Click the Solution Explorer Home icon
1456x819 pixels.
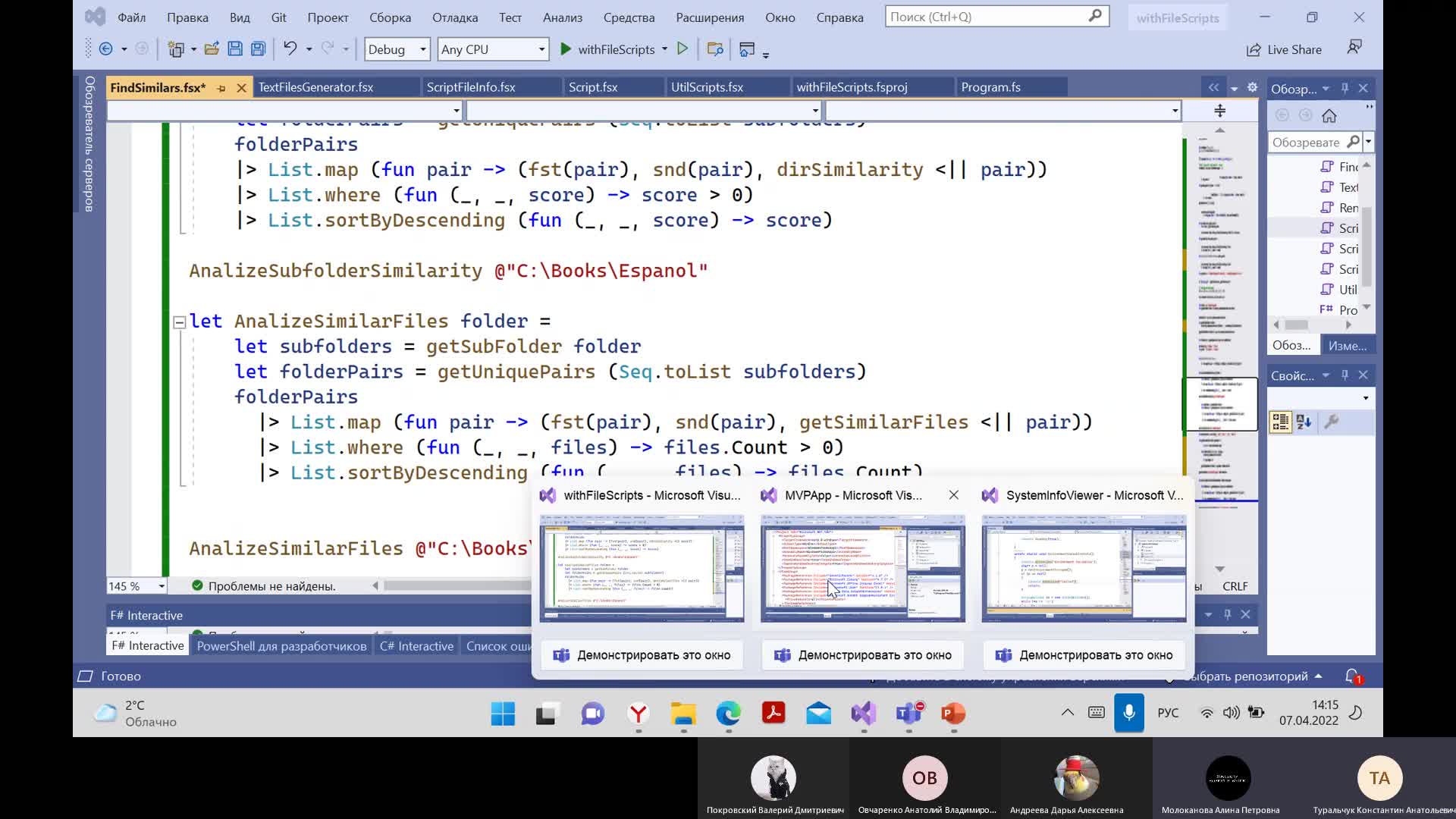(1329, 115)
